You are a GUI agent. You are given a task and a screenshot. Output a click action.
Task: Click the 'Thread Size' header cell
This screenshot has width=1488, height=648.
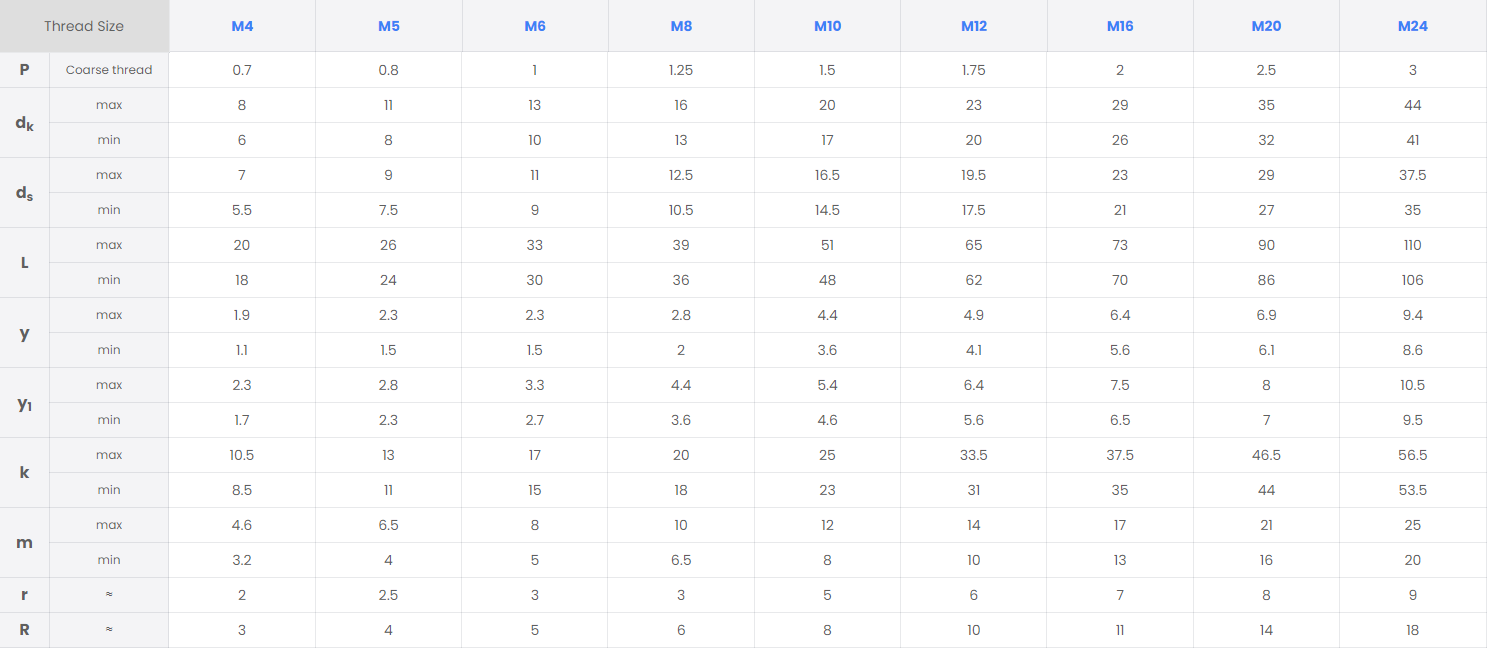[84, 26]
